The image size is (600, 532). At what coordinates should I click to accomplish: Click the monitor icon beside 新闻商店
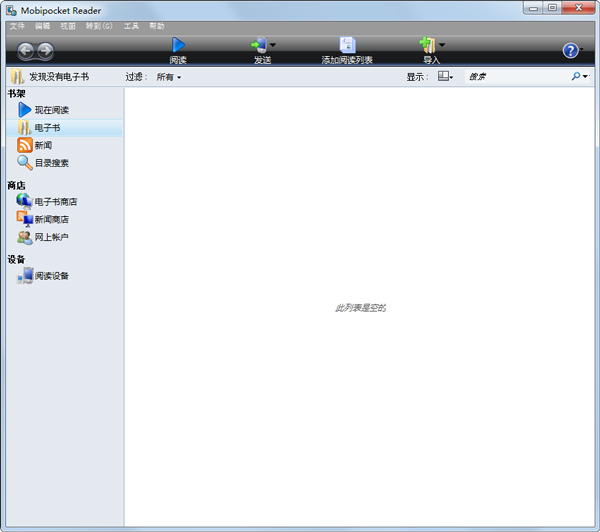(x=25, y=219)
